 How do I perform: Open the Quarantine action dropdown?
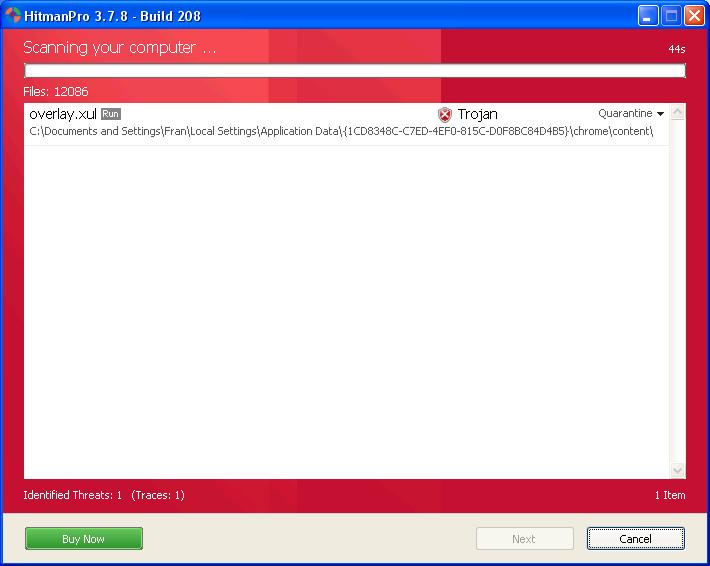[x=631, y=113]
